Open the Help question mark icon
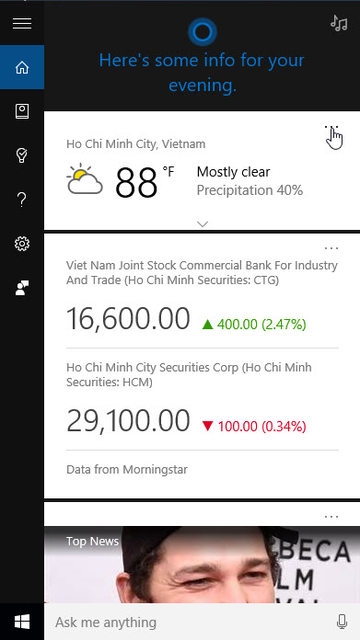This screenshot has width=360, height=640. (x=22, y=200)
